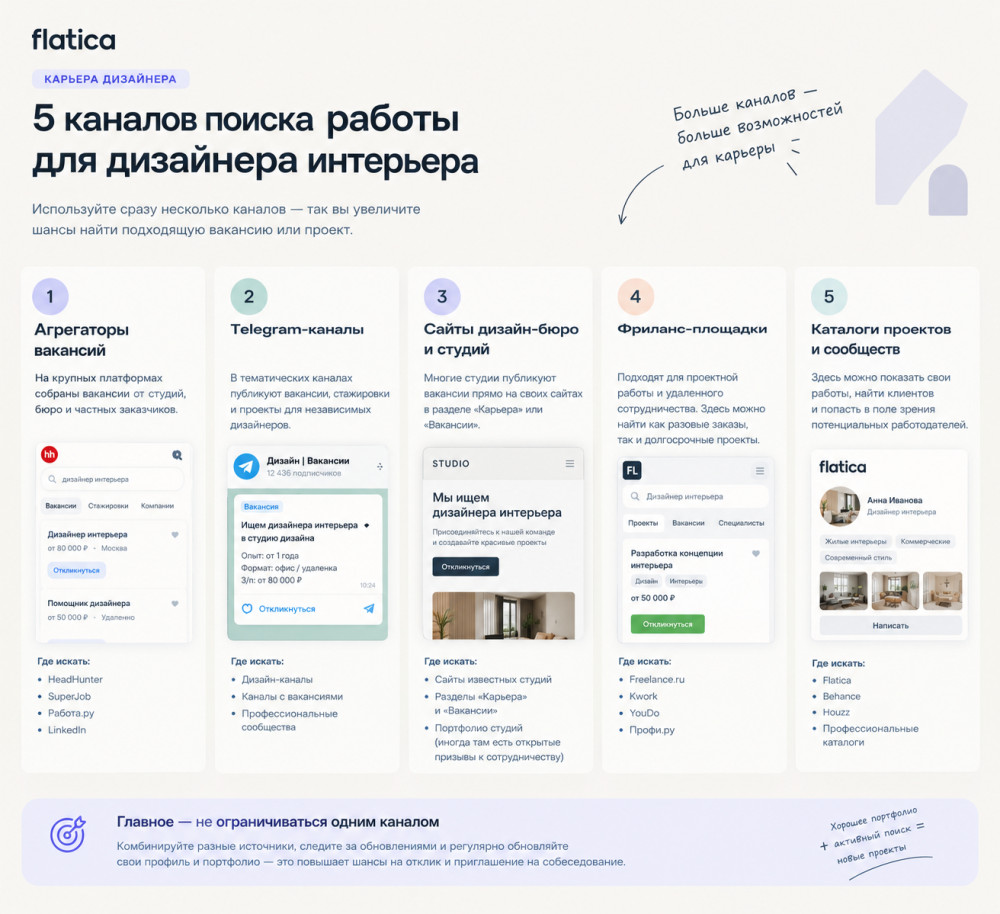1000x914 pixels.
Task: Click the paper plane share icon in Telegram post
Action: (x=369, y=608)
